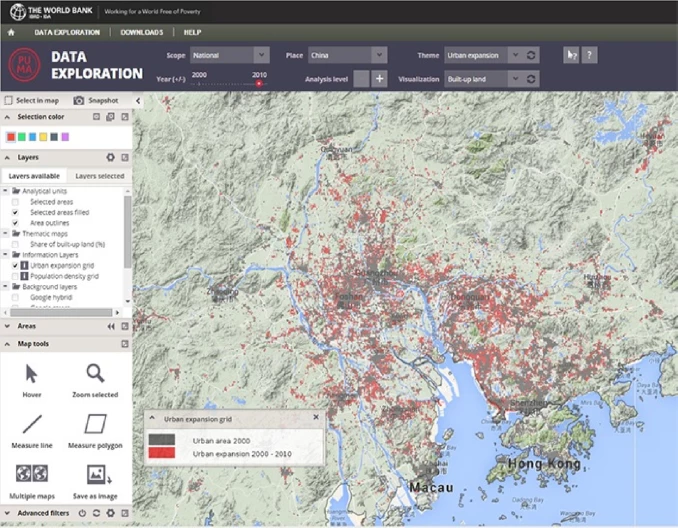Open the Downloads menu
The height and width of the screenshot is (528, 678).
[x=141, y=32]
